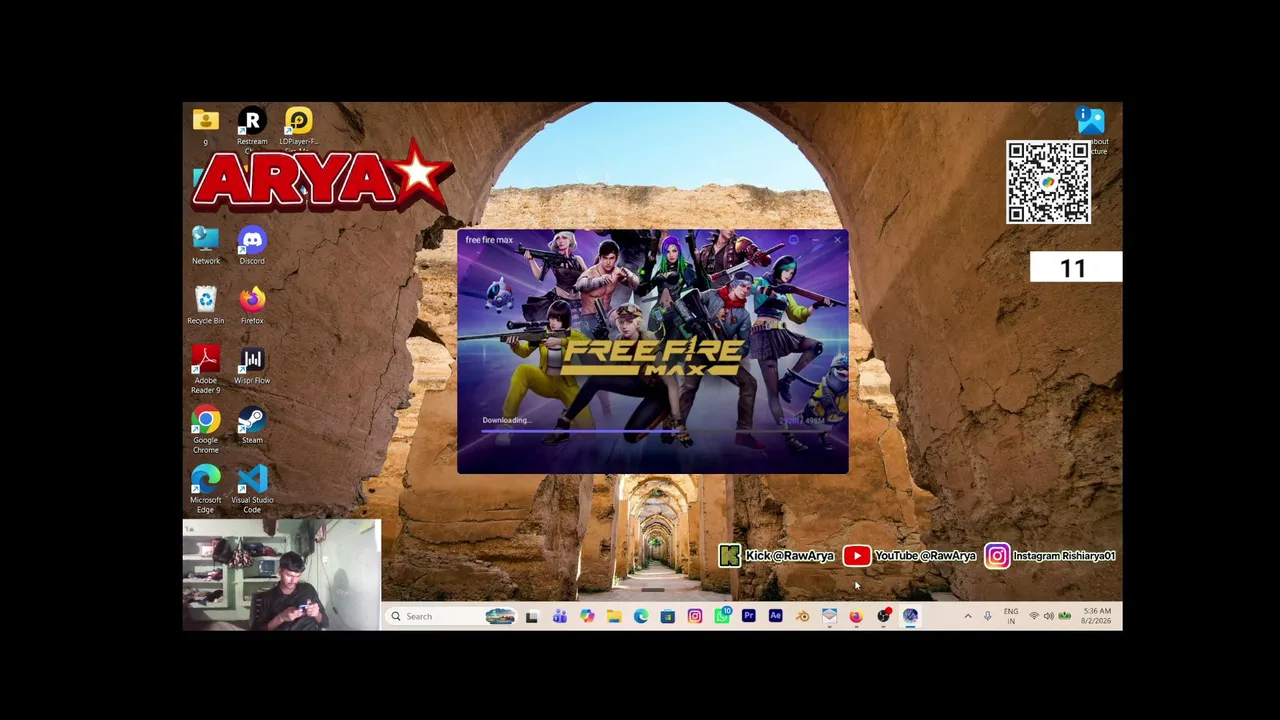Viewport: 1280px width, 720px height.
Task: Click the microphone icon in system tray
Action: pyautogui.click(x=987, y=616)
